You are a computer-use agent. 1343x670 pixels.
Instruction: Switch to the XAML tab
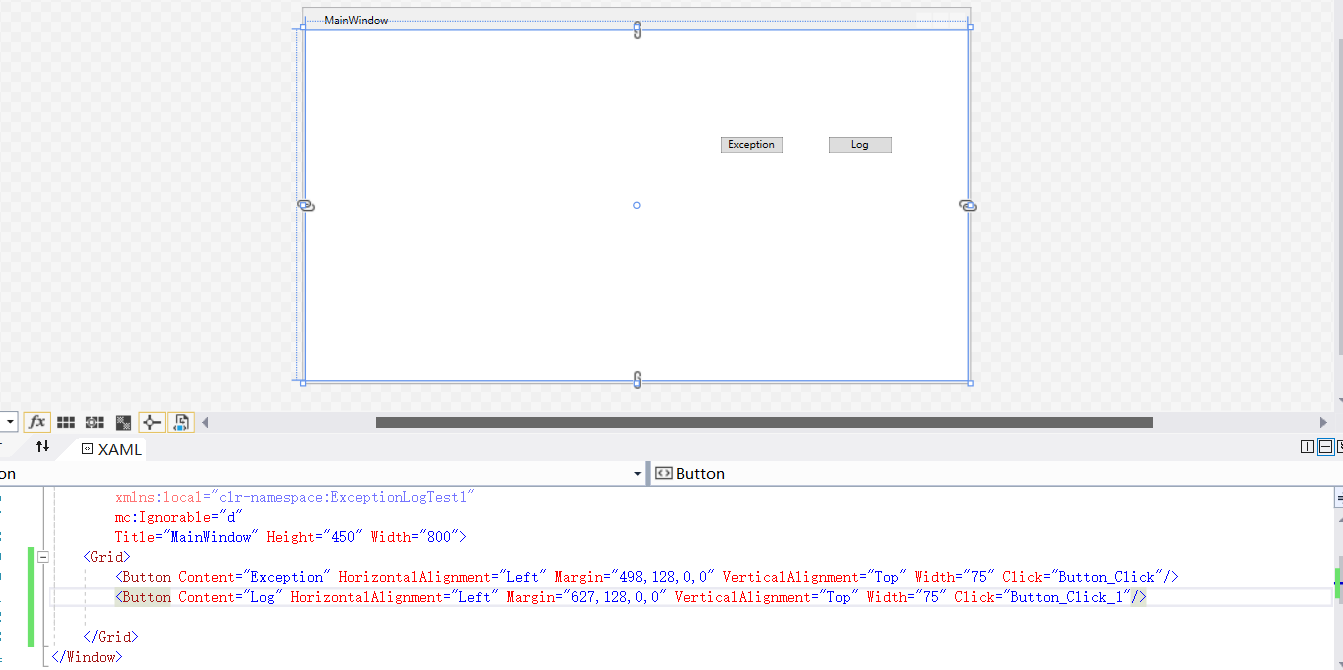point(112,449)
